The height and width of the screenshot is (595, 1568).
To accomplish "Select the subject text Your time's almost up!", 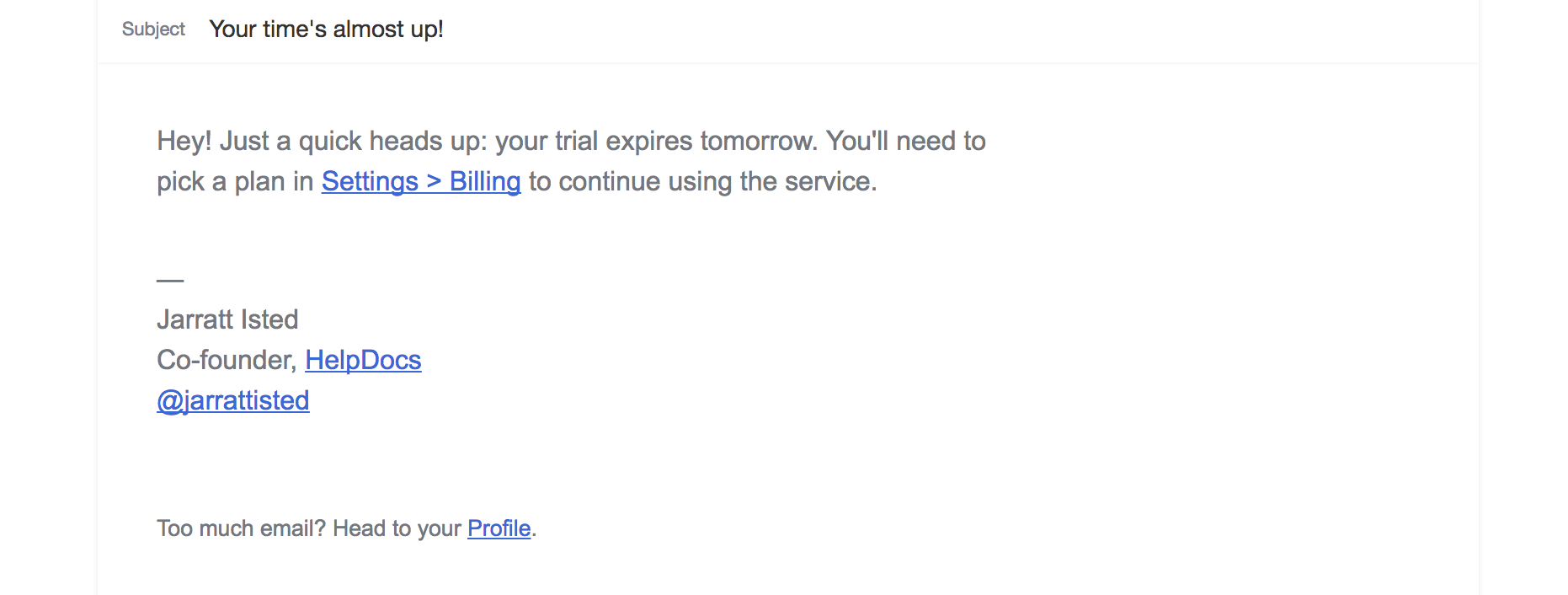I will click(x=327, y=29).
